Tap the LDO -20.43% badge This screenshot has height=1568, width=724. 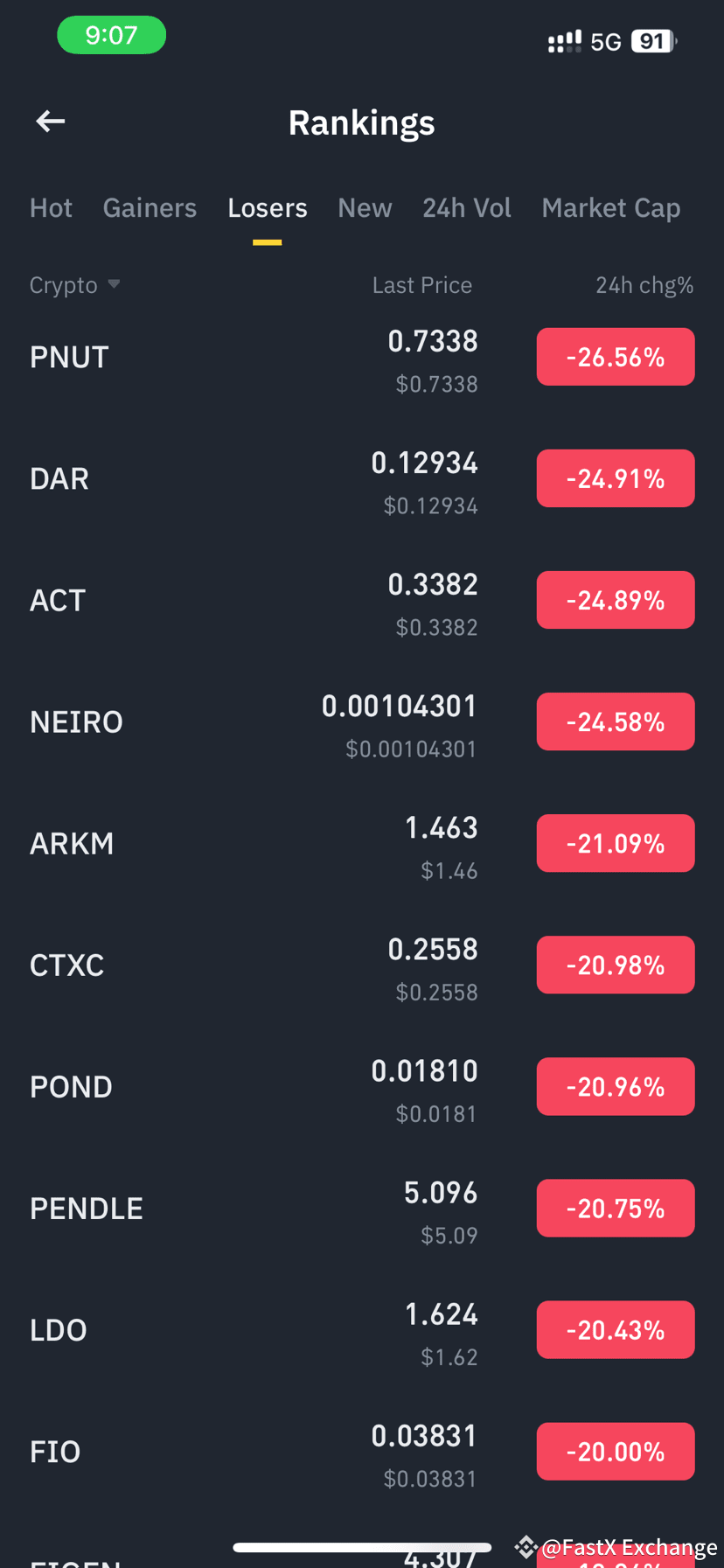tap(616, 1330)
